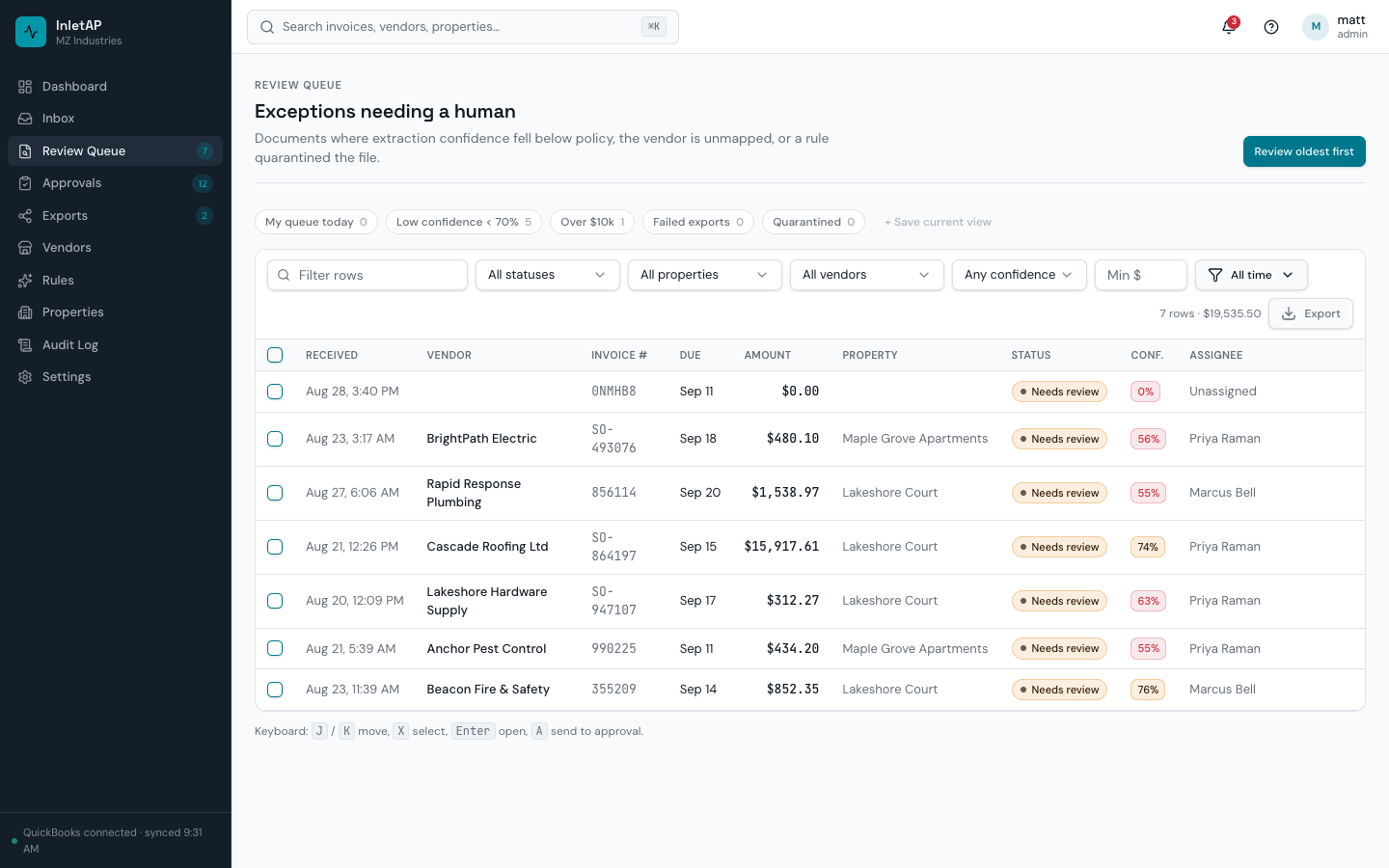Select the Rapid Response Plumbing row checkbox
This screenshot has height=868, width=1389.
tap(275, 493)
